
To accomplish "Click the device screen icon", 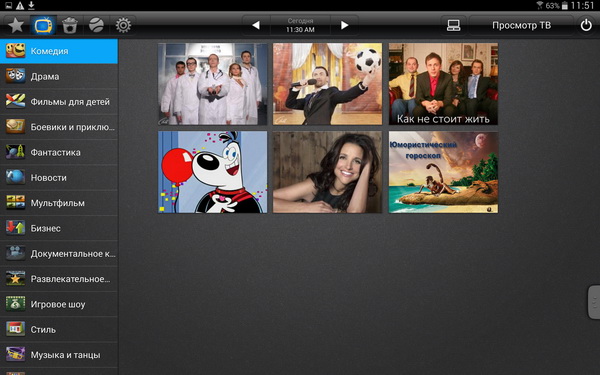I will [453, 25].
